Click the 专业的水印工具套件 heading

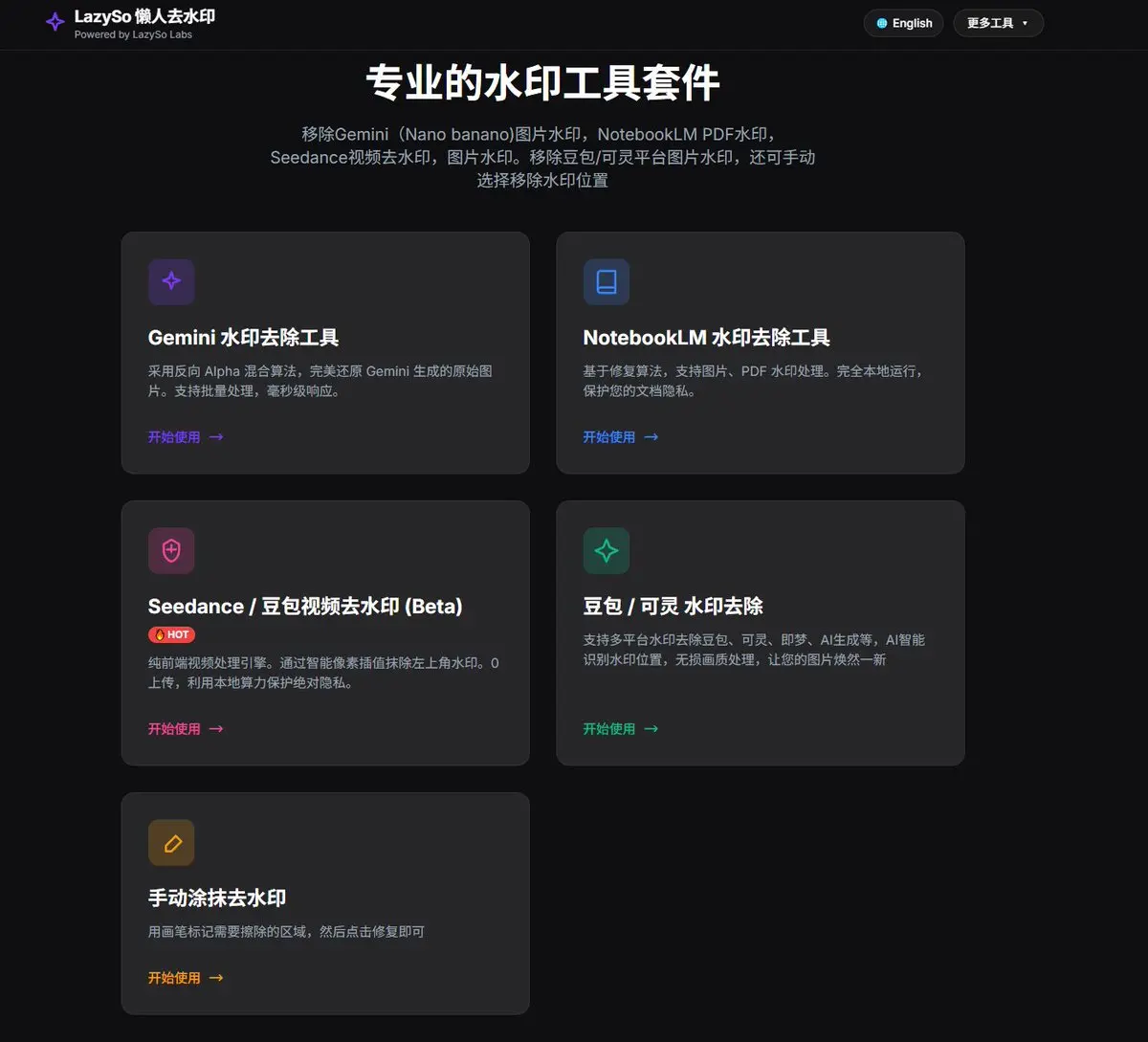542,83
